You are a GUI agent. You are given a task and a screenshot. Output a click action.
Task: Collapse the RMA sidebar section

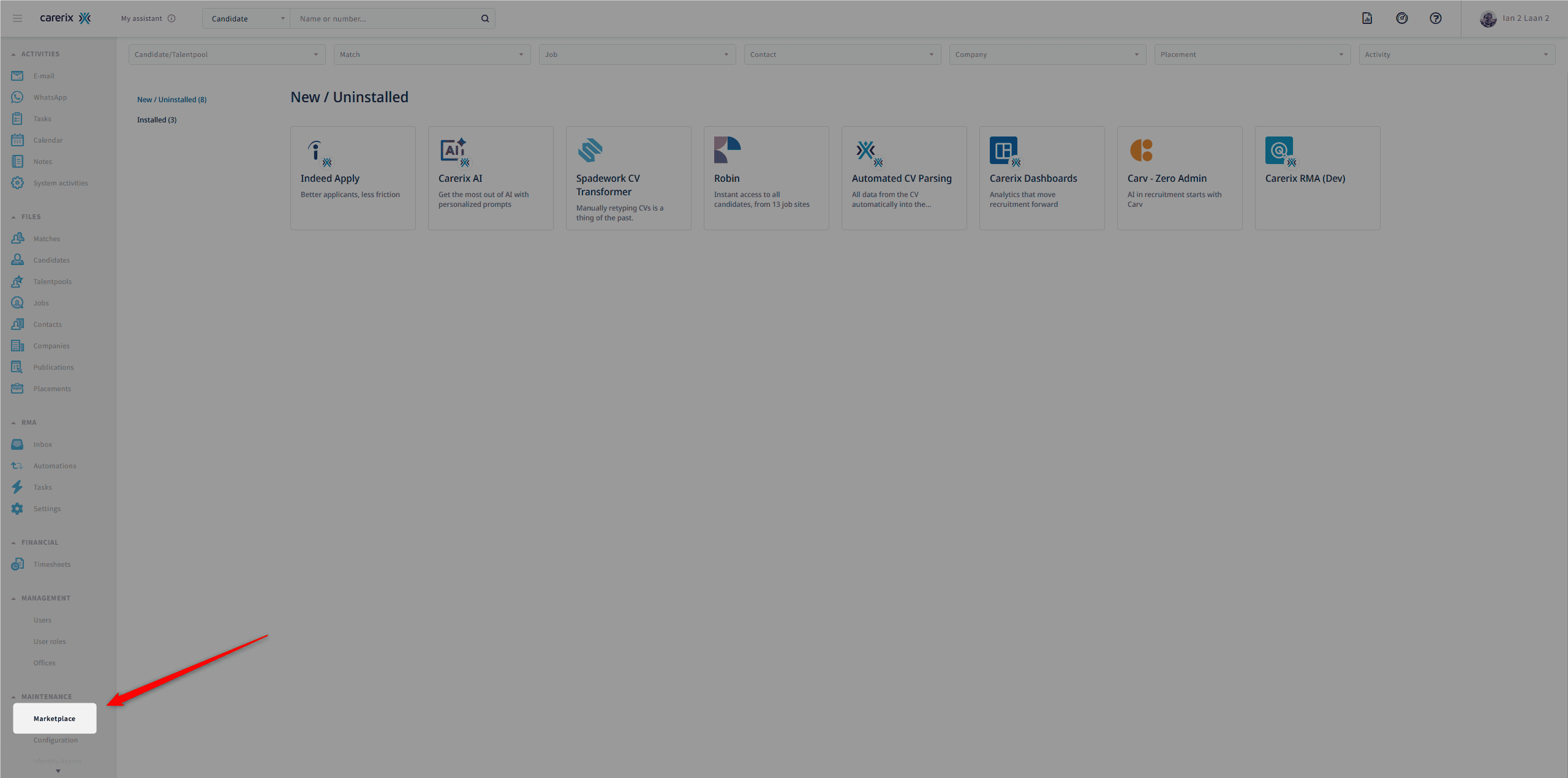click(x=13, y=423)
